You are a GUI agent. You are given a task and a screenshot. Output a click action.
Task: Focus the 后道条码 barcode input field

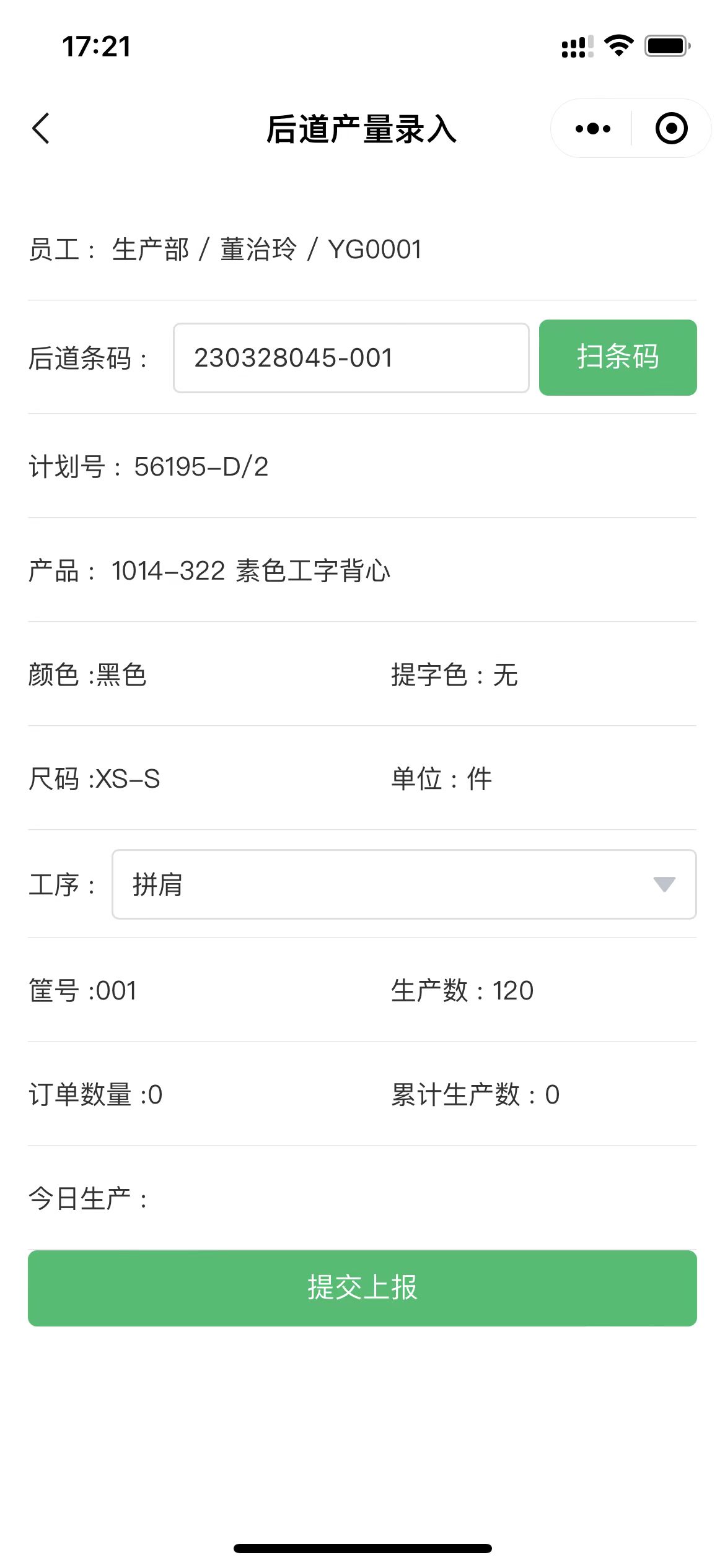click(x=351, y=358)
